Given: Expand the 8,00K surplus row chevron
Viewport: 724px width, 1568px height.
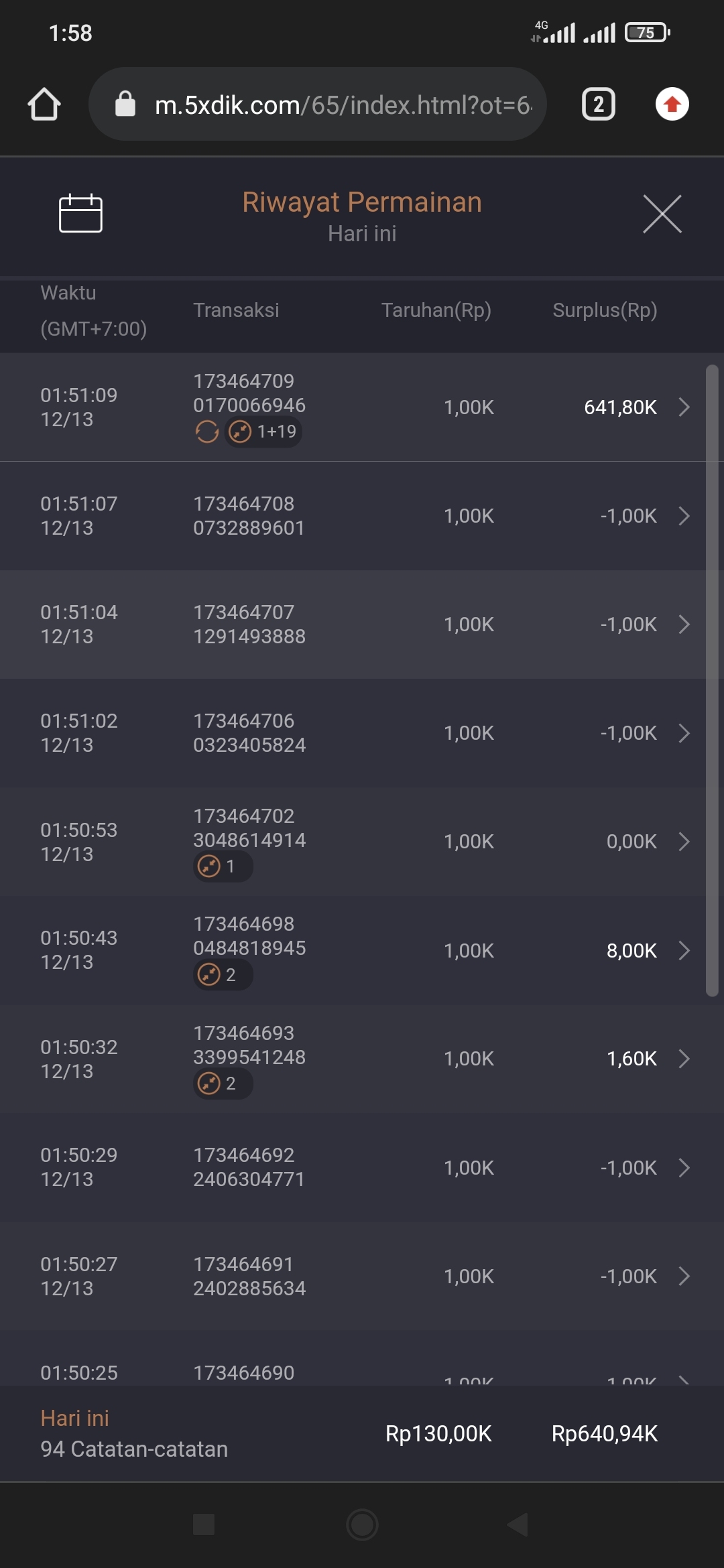Looking at the screenshot, I should click(684, 950).
